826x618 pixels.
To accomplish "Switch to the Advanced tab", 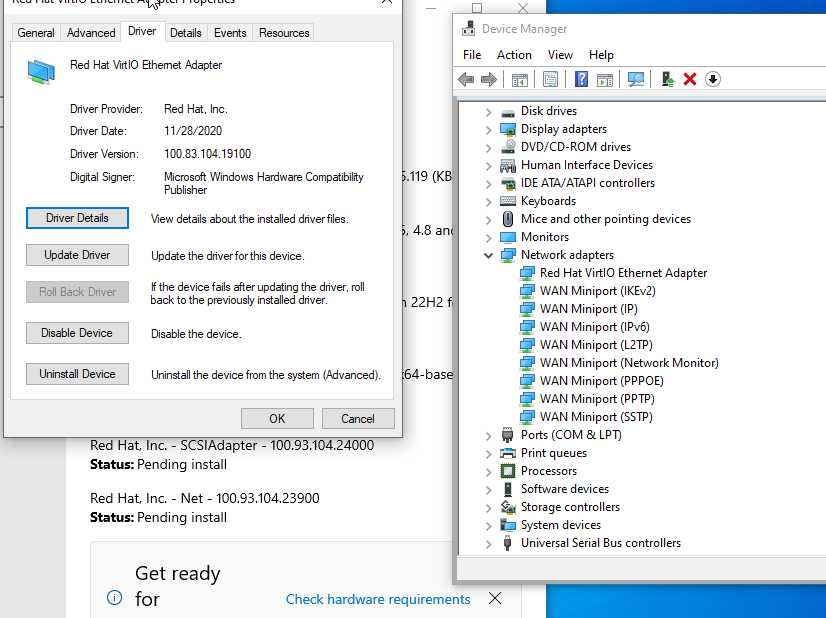I will (x=91, y=33).
